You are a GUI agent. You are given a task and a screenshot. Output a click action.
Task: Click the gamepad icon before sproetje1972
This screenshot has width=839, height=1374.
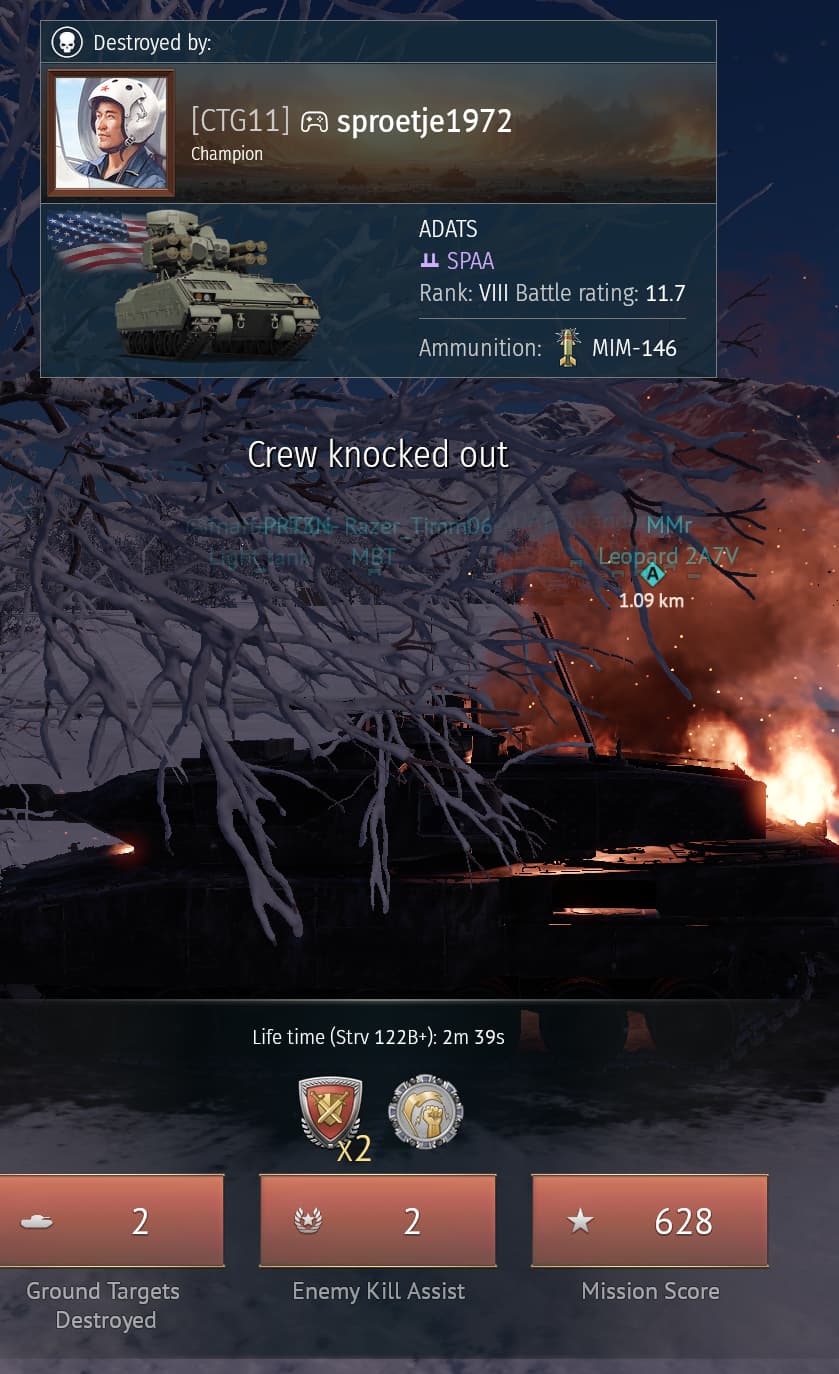click(314, 122)
